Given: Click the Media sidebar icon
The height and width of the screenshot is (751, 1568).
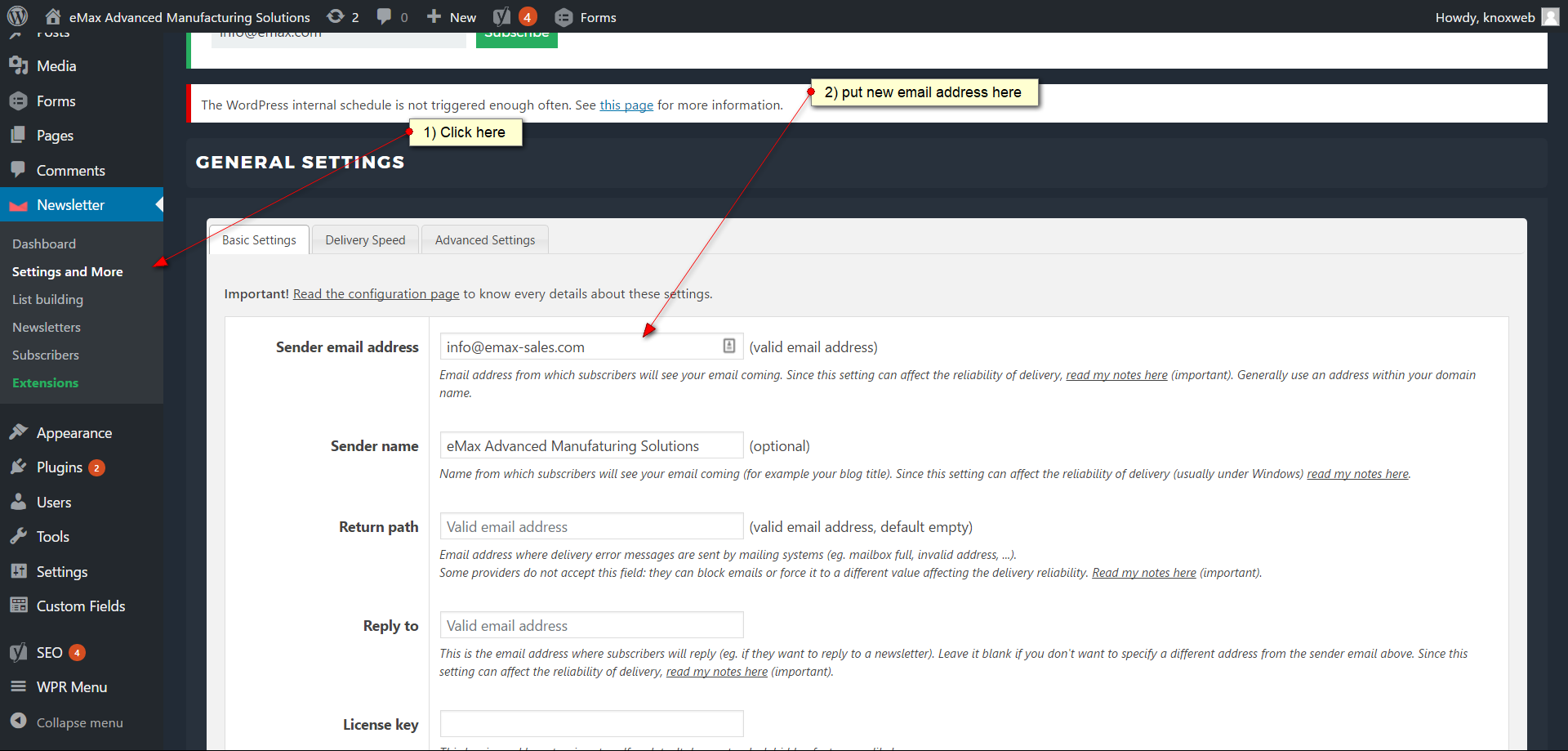Looking at the screenshot, I should point(18,65).
